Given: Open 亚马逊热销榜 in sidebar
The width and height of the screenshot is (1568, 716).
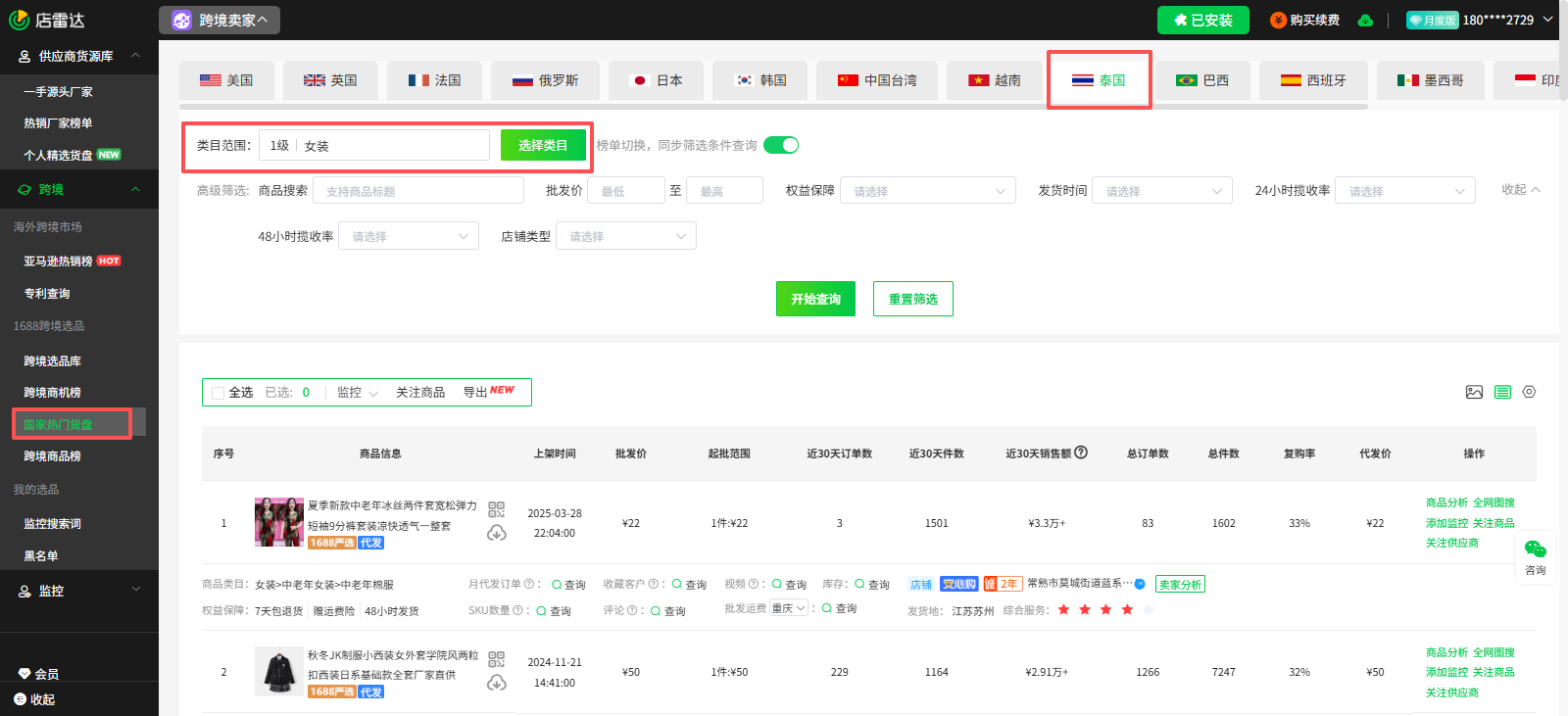Looking at the screenshot, I should (59, 261).
